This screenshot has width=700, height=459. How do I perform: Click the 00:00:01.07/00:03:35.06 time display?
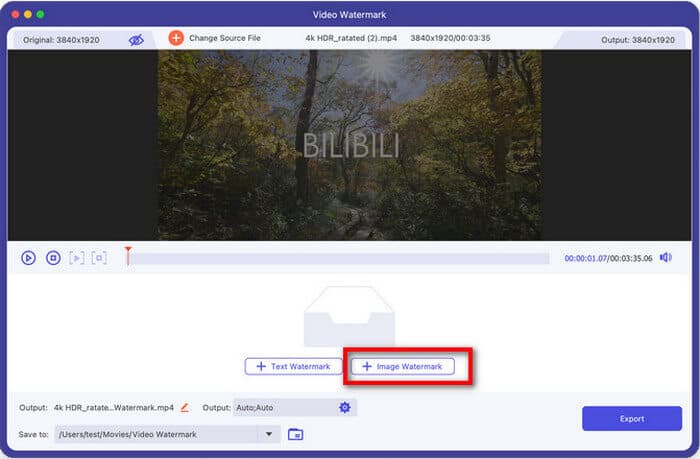pyautogui.click(x=608, y=259)
